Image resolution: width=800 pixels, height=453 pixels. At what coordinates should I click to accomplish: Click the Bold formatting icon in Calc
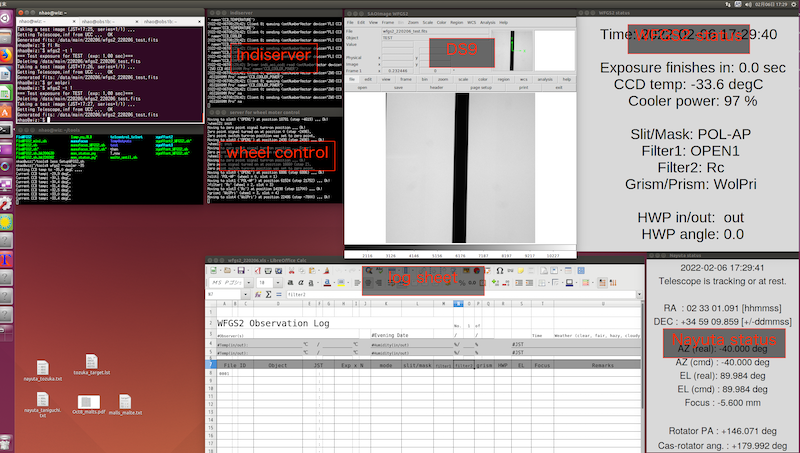tap(292, 283)
